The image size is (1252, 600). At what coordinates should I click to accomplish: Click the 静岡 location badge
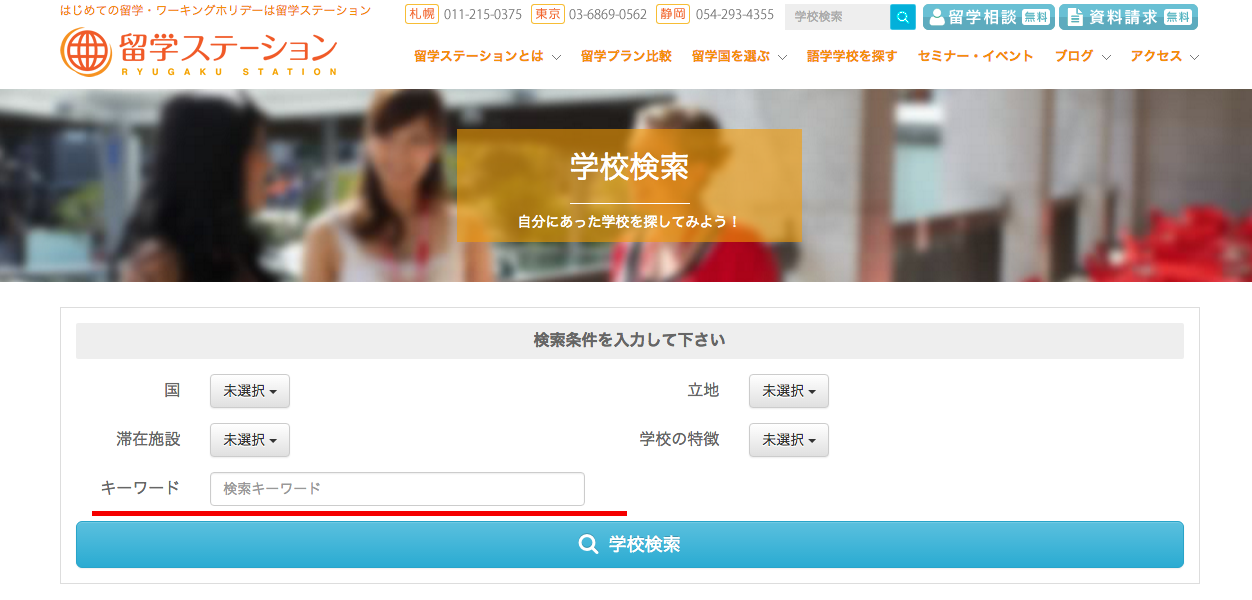pos(673,14)
